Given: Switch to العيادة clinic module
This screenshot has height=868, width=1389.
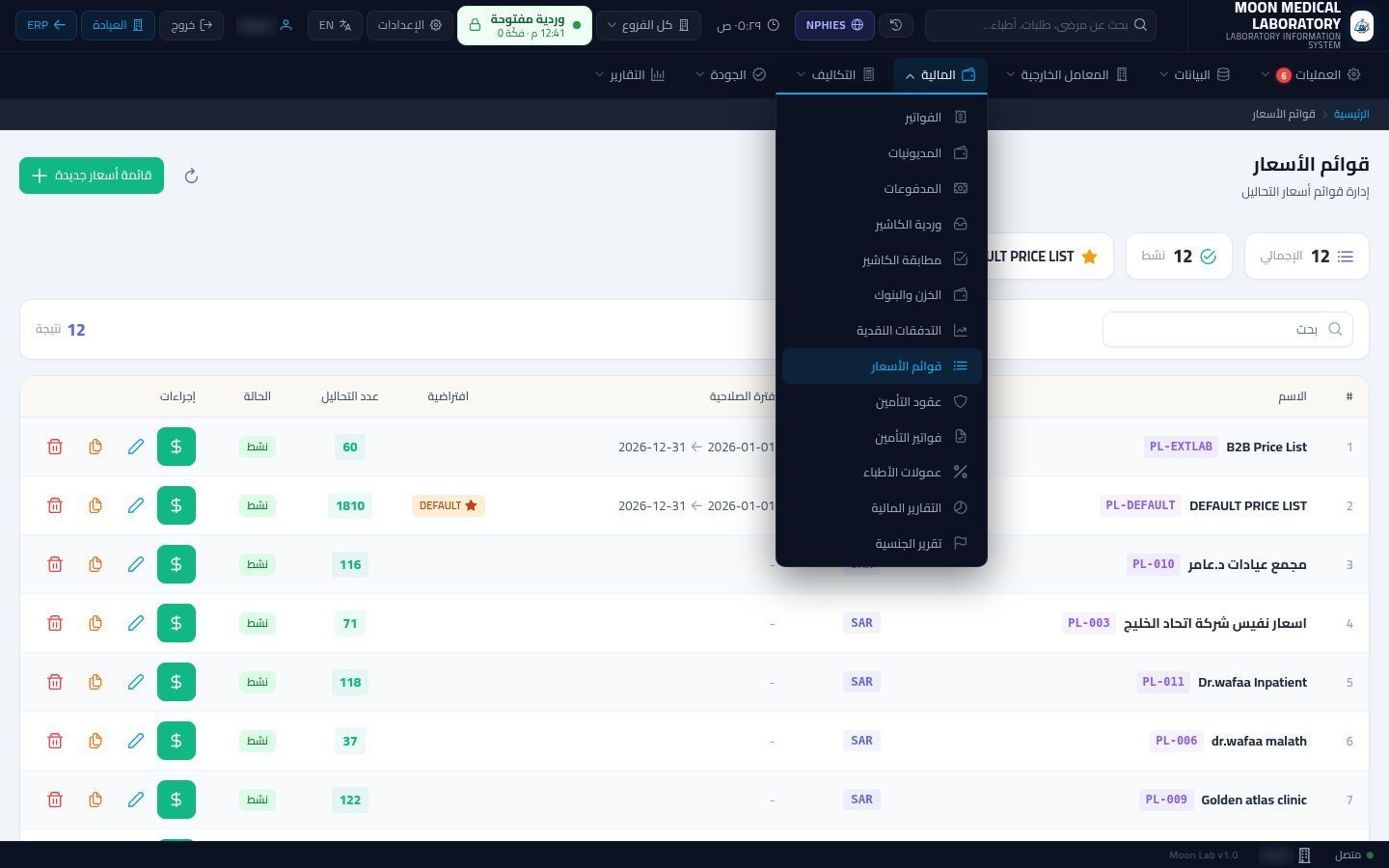Looking at the screenshot, I should (118, 25).
